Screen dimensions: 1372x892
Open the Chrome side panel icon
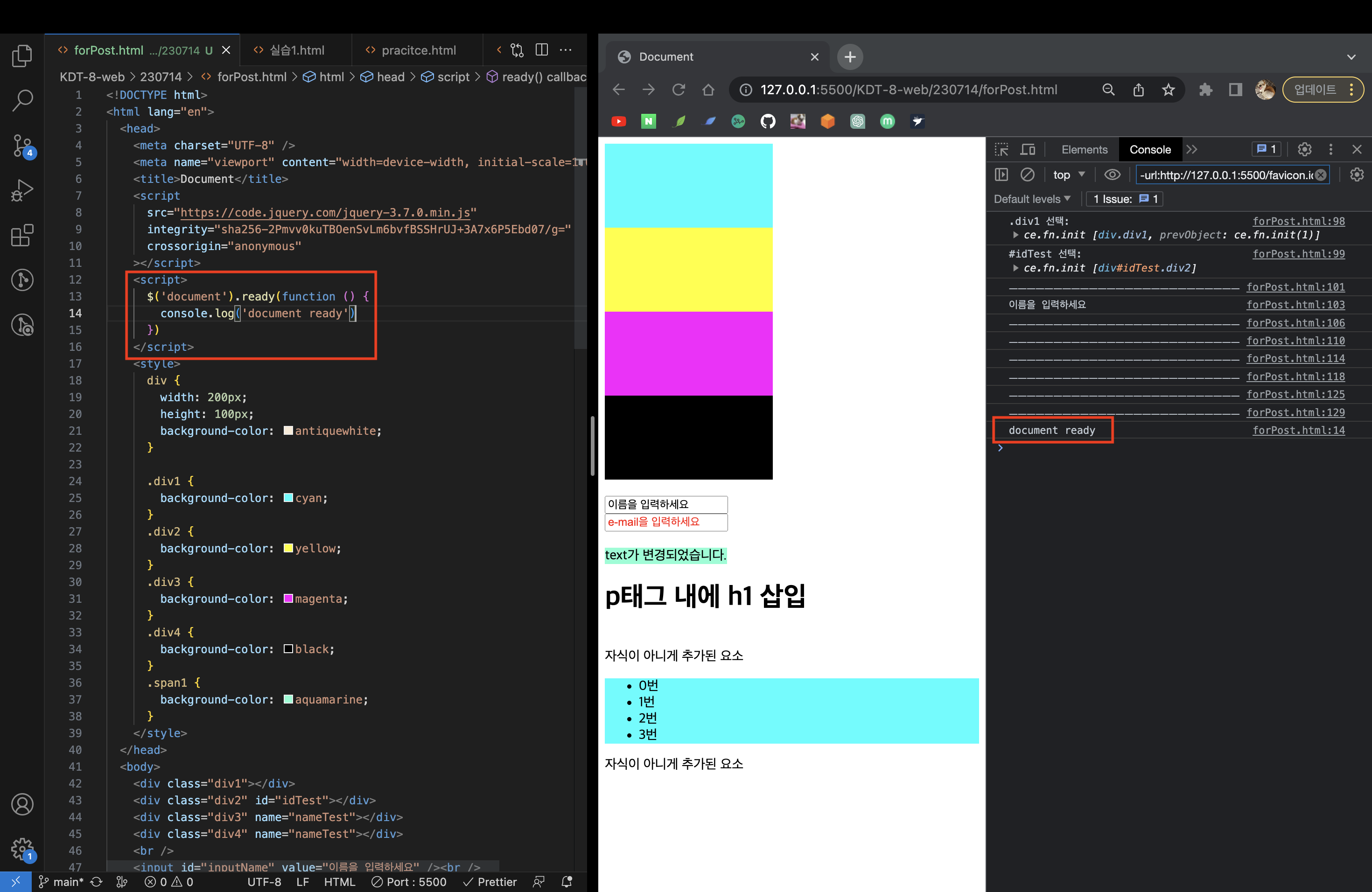[x=1235, y=89]
